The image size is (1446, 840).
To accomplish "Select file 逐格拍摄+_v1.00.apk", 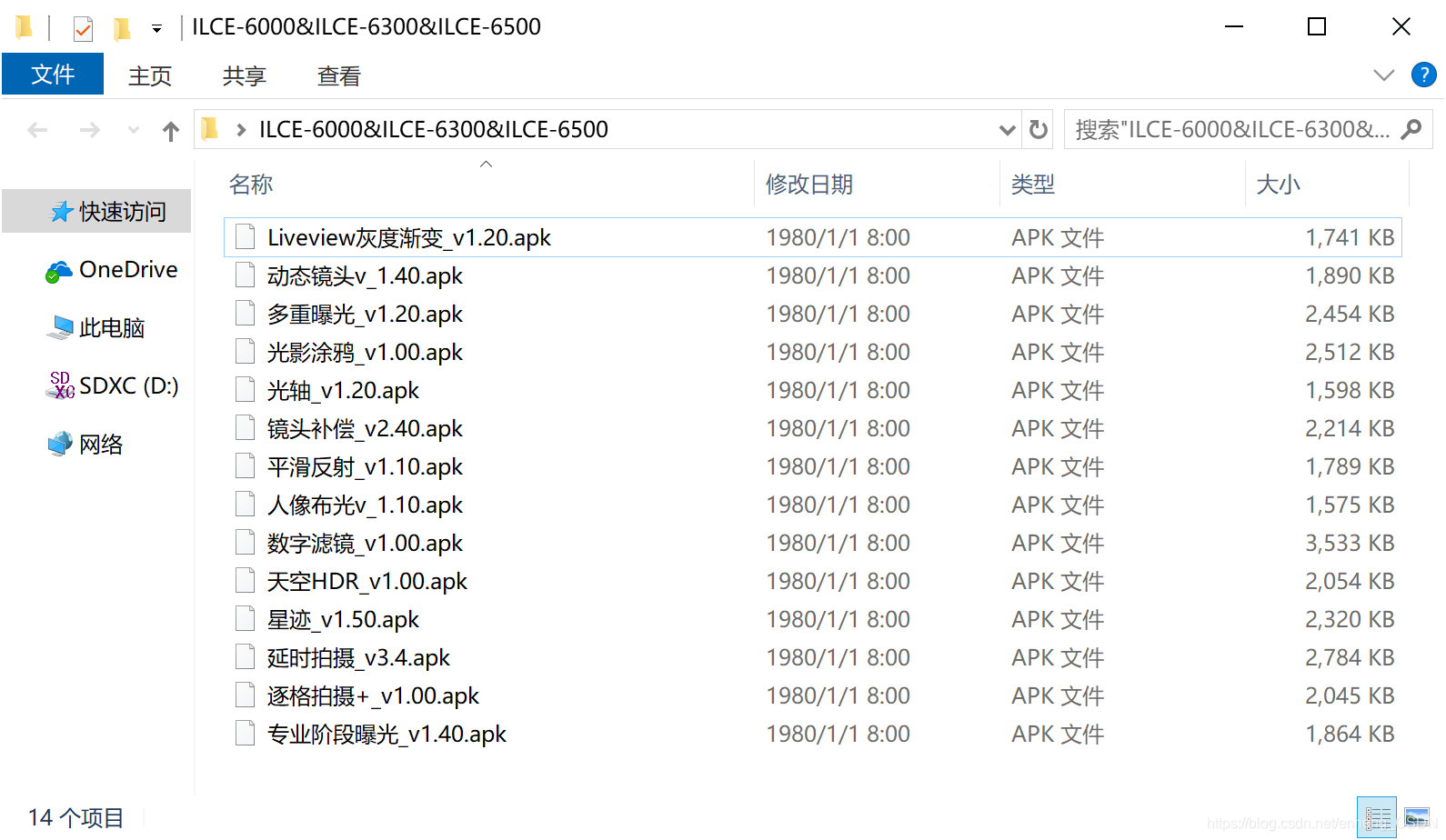I will point(813,695).
